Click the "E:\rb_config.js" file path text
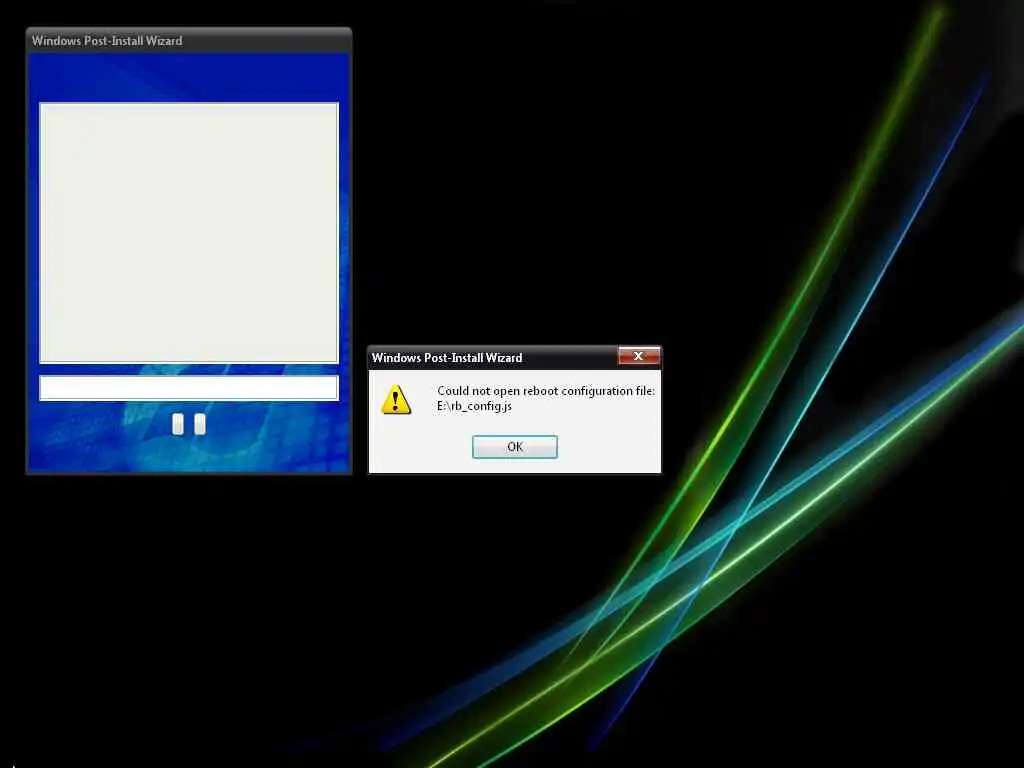The image size is (1024, 768). (x=474, y=406)
